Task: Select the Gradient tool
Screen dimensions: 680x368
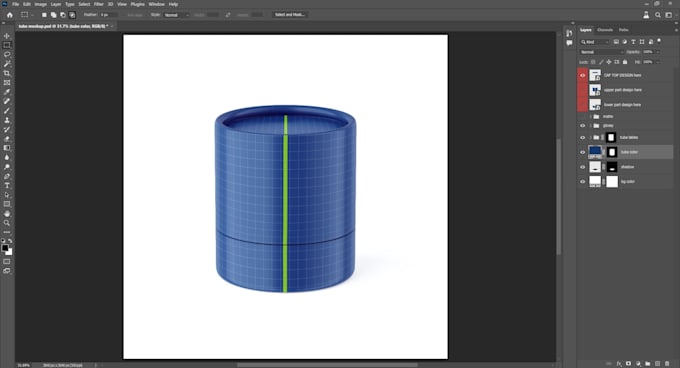Action: (7, 148)
